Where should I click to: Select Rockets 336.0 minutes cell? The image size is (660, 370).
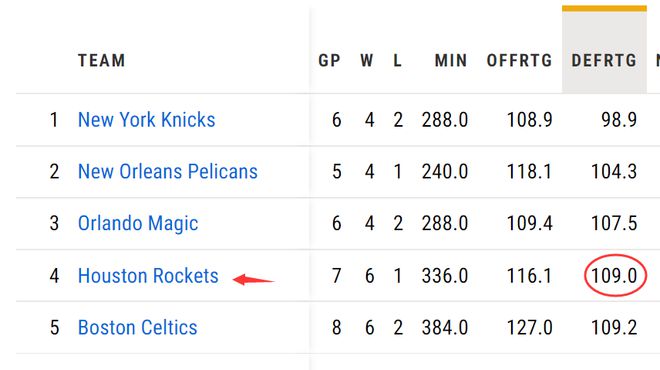point(445,276)
